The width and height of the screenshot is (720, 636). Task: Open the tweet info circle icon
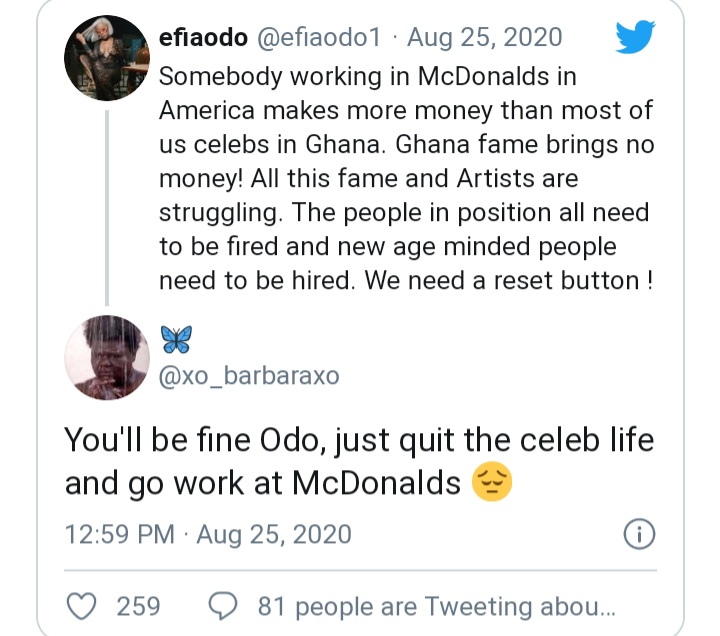637,534
